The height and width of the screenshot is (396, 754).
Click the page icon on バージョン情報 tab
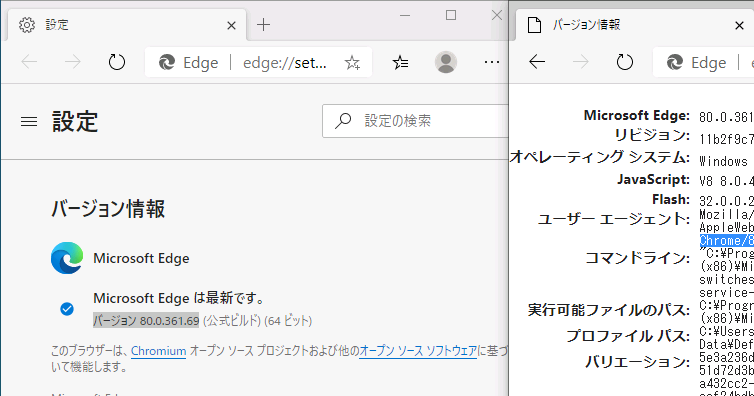tap(534, 25)
